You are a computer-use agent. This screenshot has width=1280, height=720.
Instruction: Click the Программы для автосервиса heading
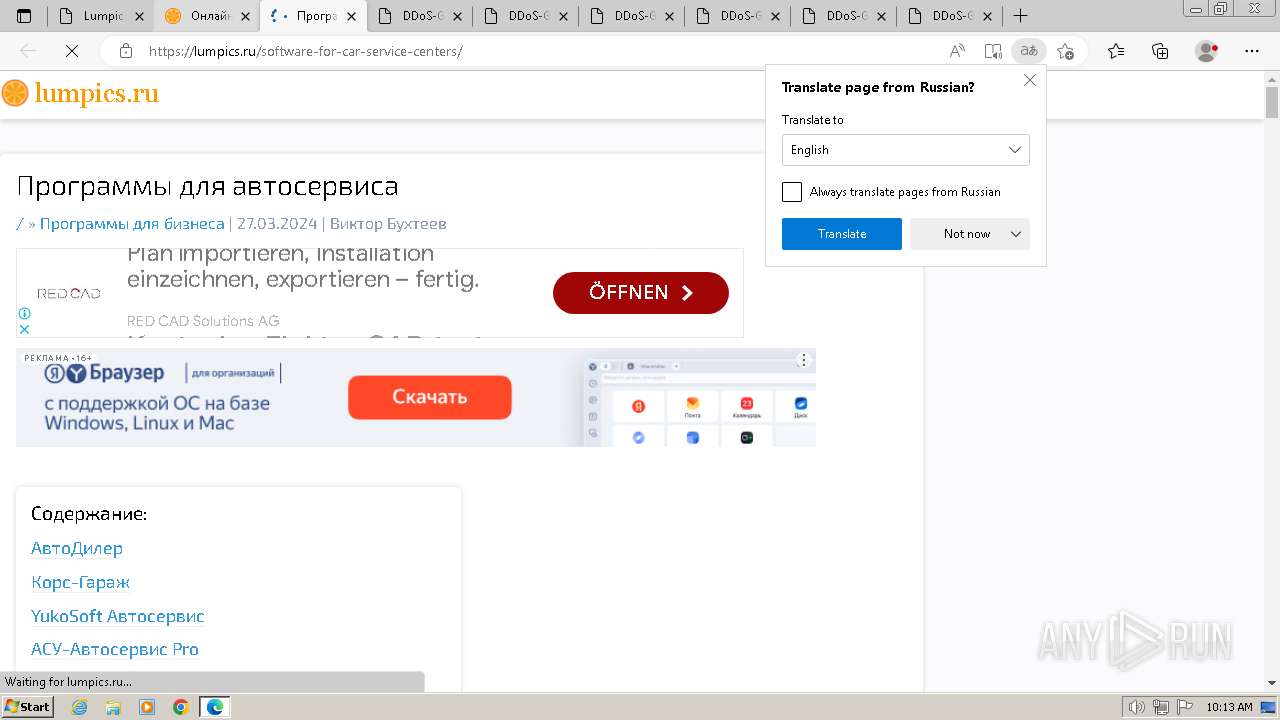pyautogui.click(x=207, y=186)
